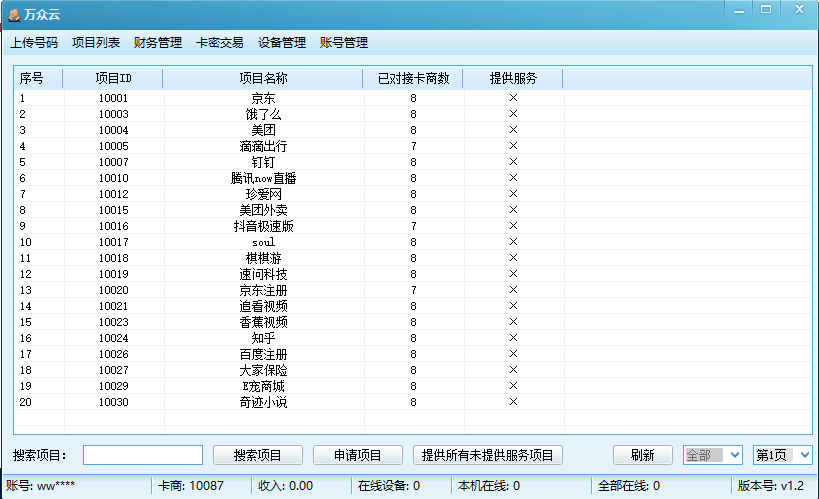The width and height of the screenshot is (819, 499).
Task: Toggle service X mark for 追看视频 row
Action: coord(513,306)
